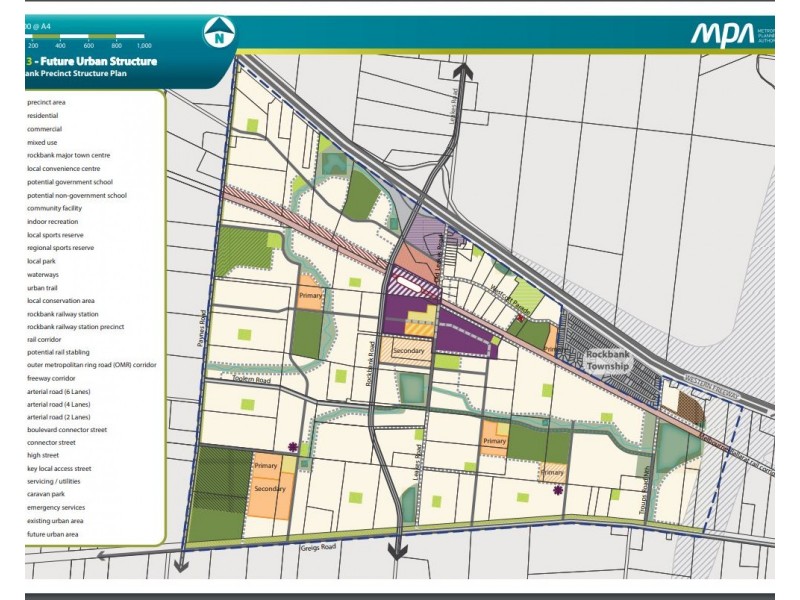Select the 'caravan park' legend entry

point(46,495)
